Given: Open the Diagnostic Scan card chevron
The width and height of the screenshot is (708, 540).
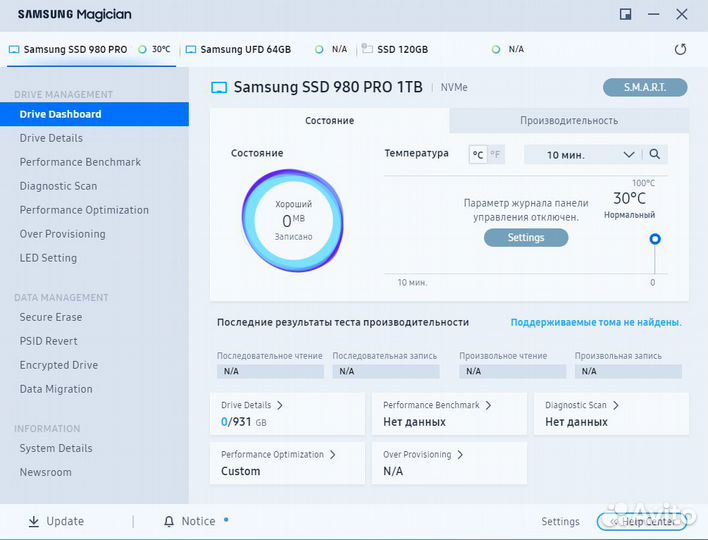Looking at the screenshot, I should click(x=615, y=405).
